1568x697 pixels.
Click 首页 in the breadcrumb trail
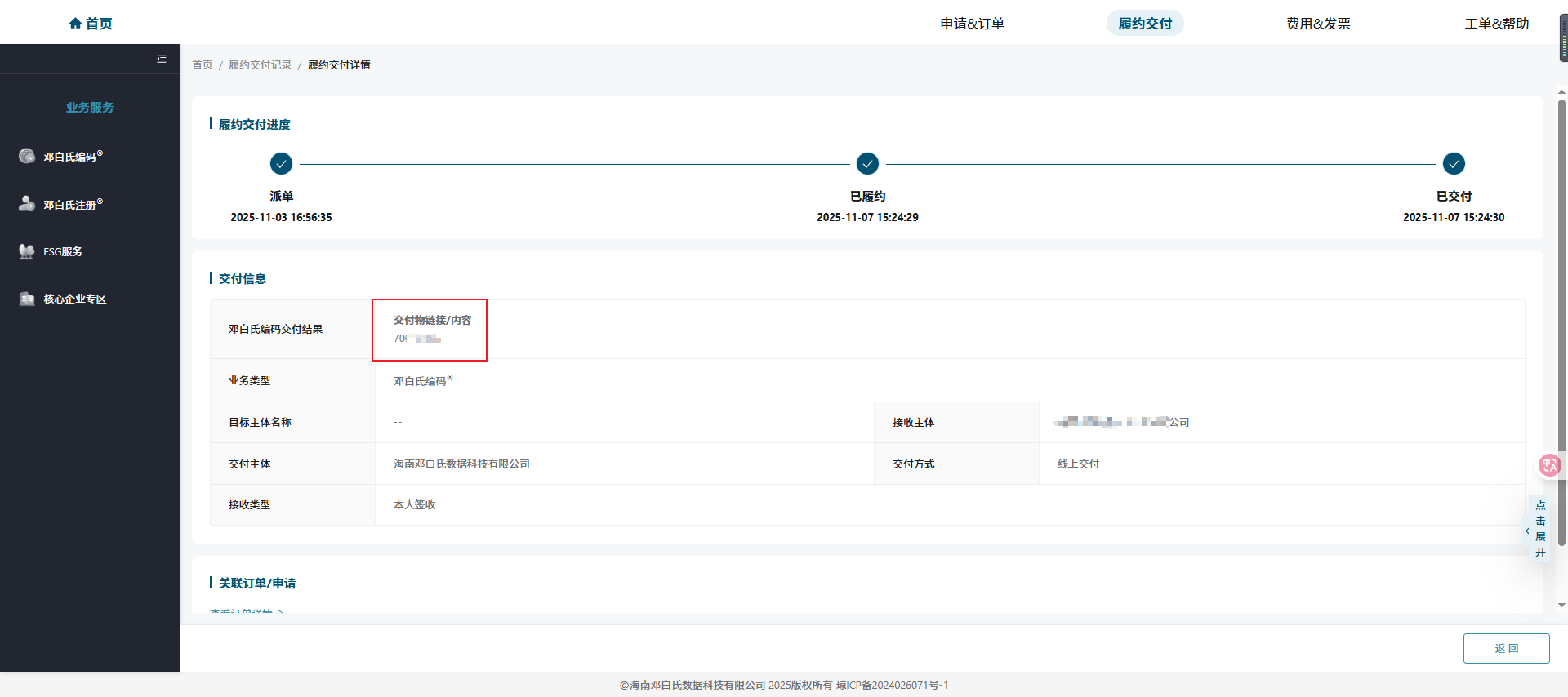click(x=202, y=65)
